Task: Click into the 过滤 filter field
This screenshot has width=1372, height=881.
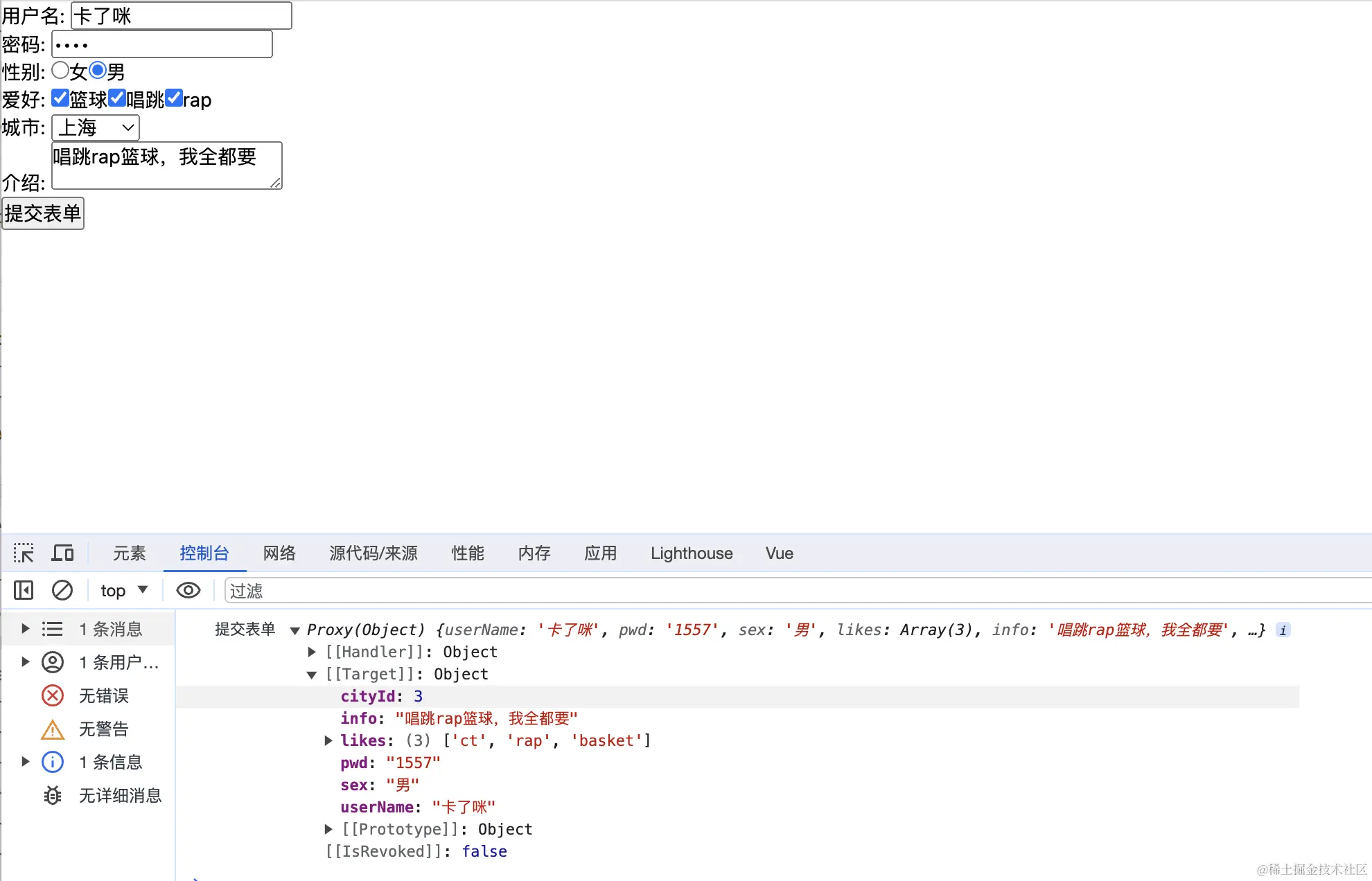Action: pos(762,591)
